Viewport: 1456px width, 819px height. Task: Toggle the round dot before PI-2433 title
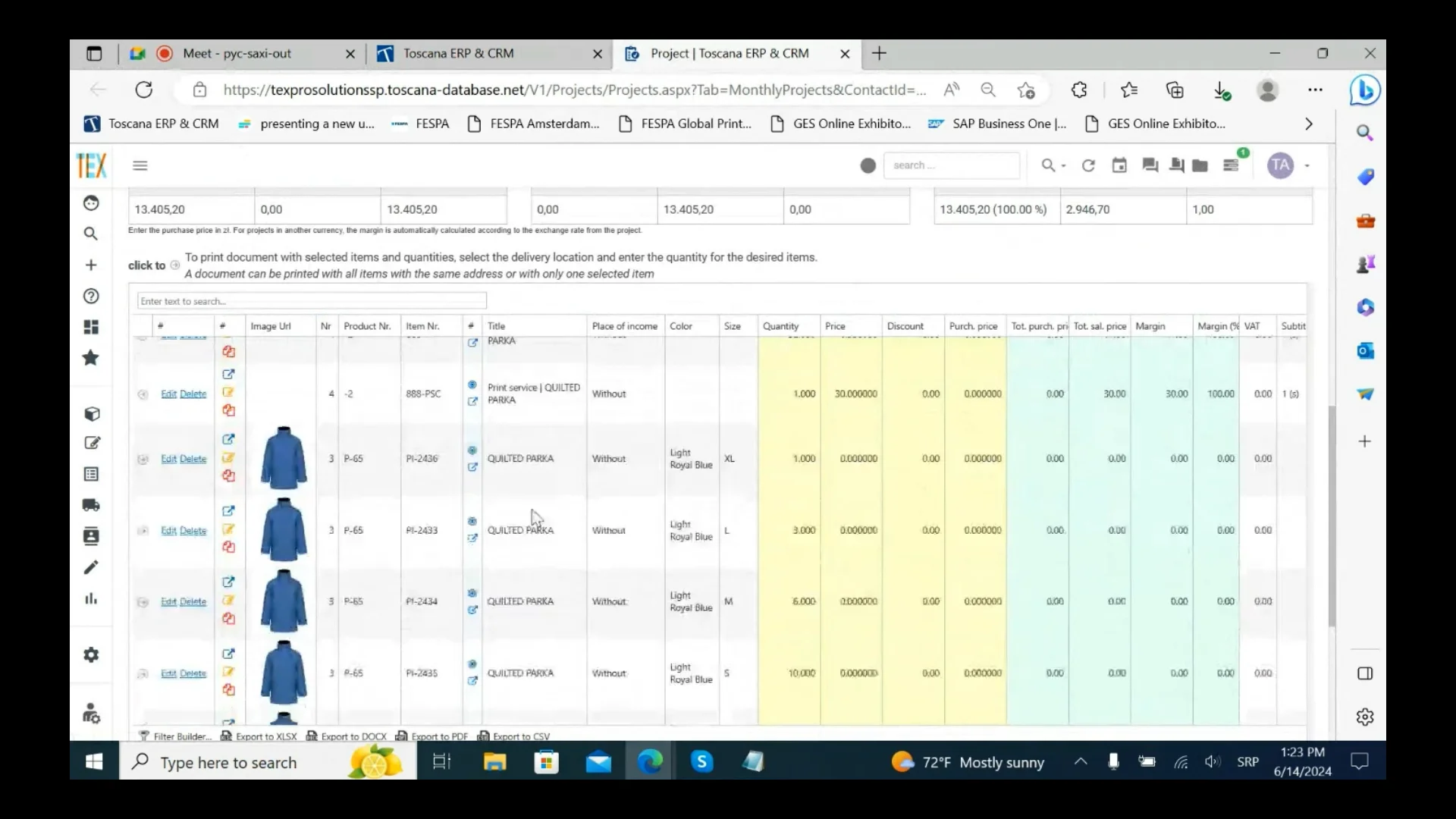pyautogui.click(x=472, y=522)
